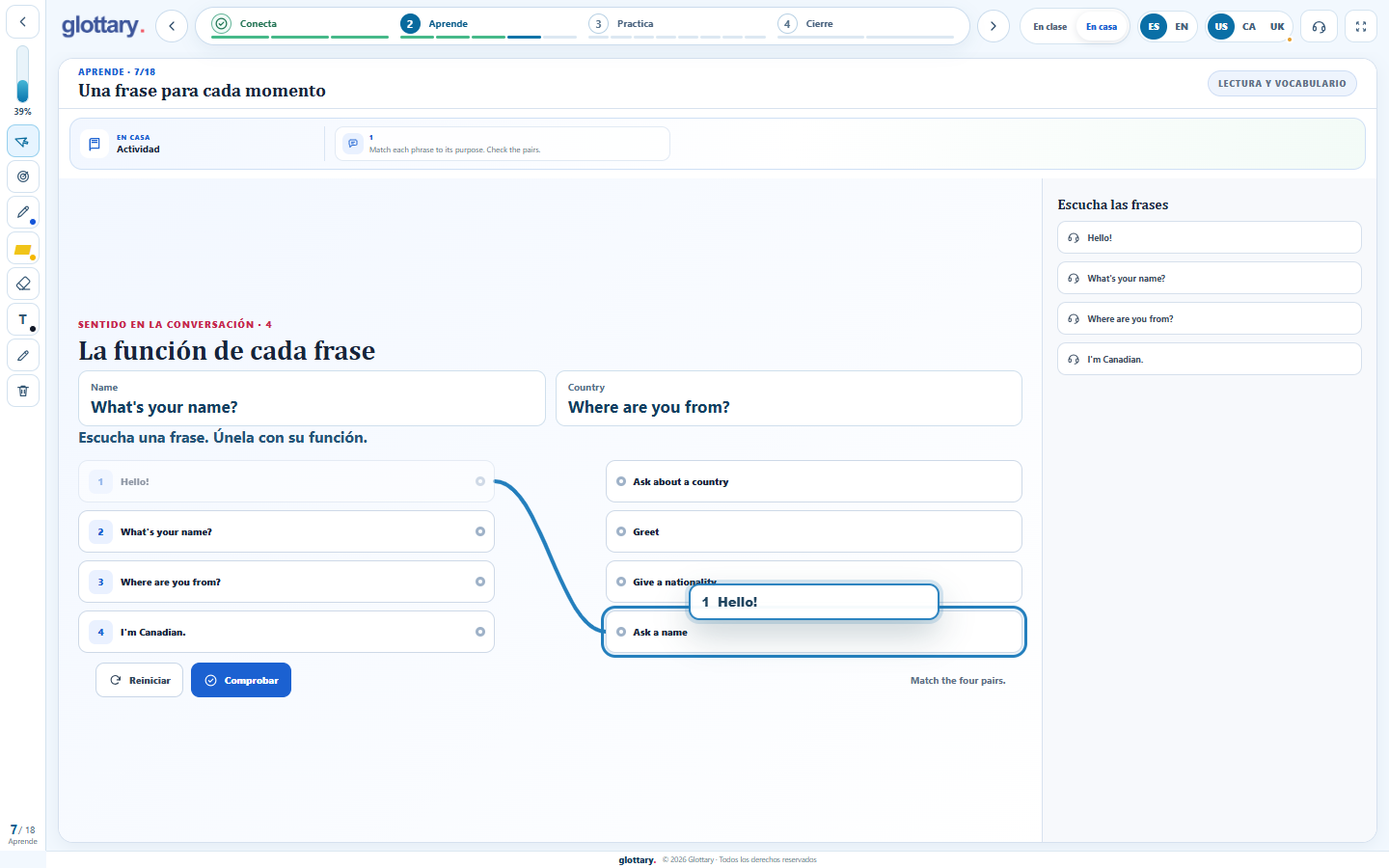Viewport: 1389px width, 868px height.
Task: Choose UK accent
Action: (x=1277, y=26)
